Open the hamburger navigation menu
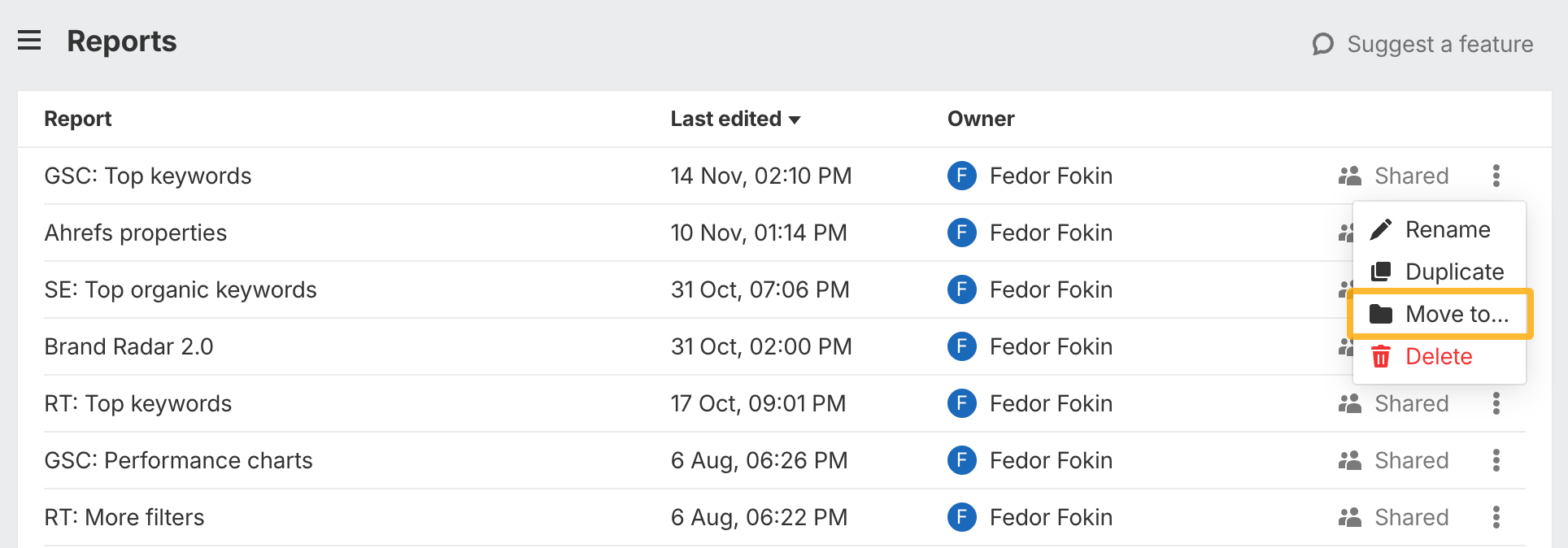The height and width of the screenshot is (548, 1568). 29,41
